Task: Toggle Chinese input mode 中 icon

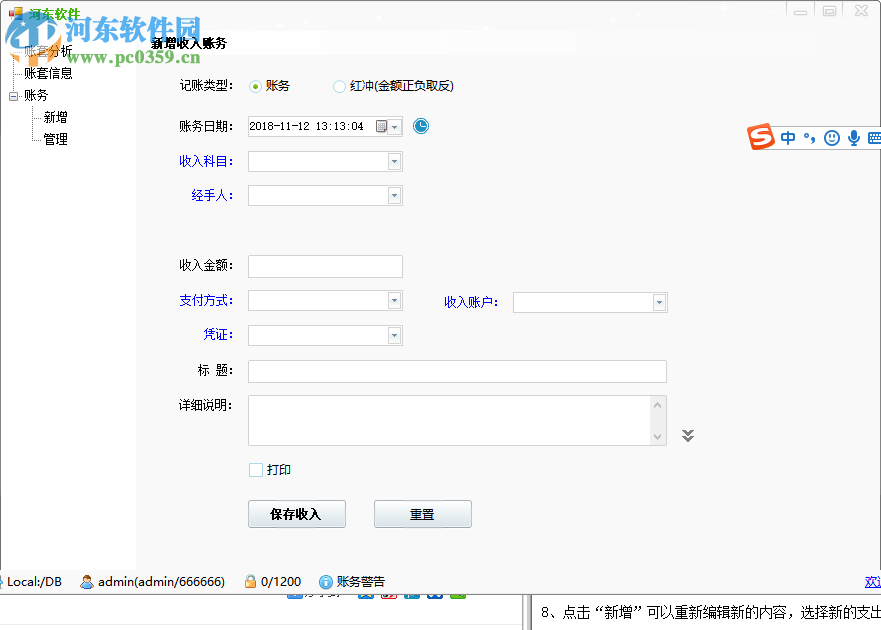Action: pos(788,138)
